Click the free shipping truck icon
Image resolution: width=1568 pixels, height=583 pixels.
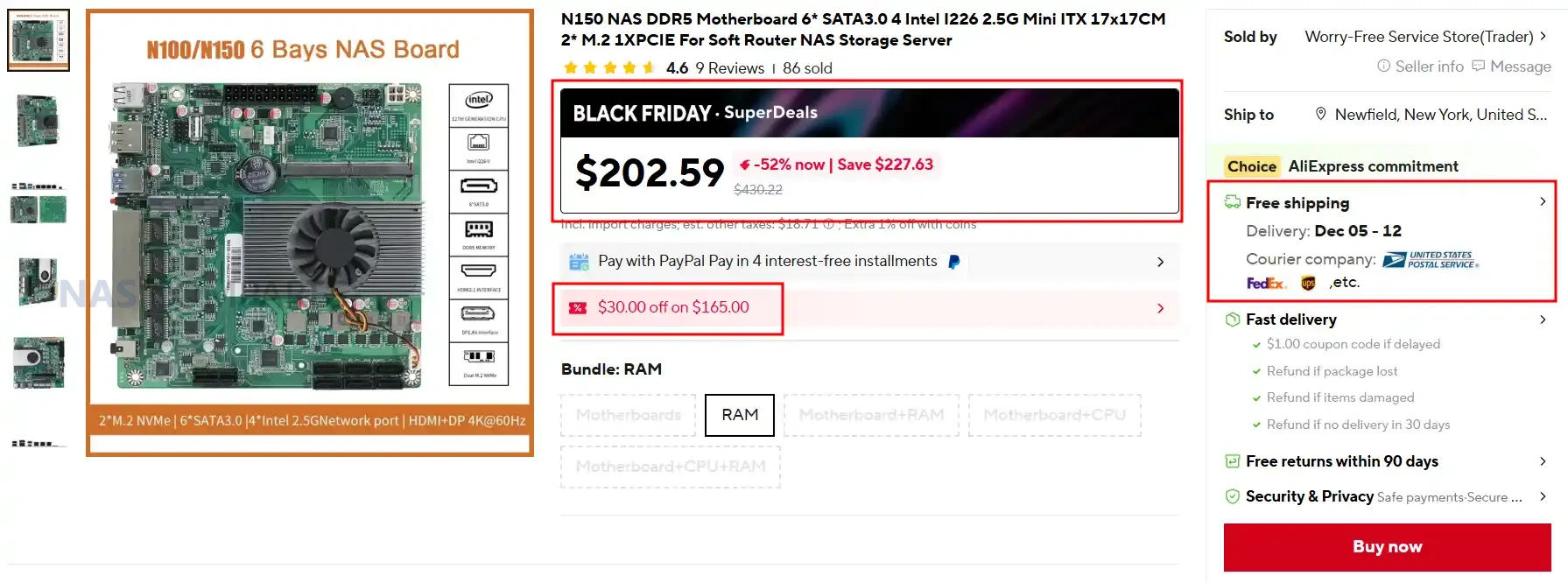[x=1232, y=202]
